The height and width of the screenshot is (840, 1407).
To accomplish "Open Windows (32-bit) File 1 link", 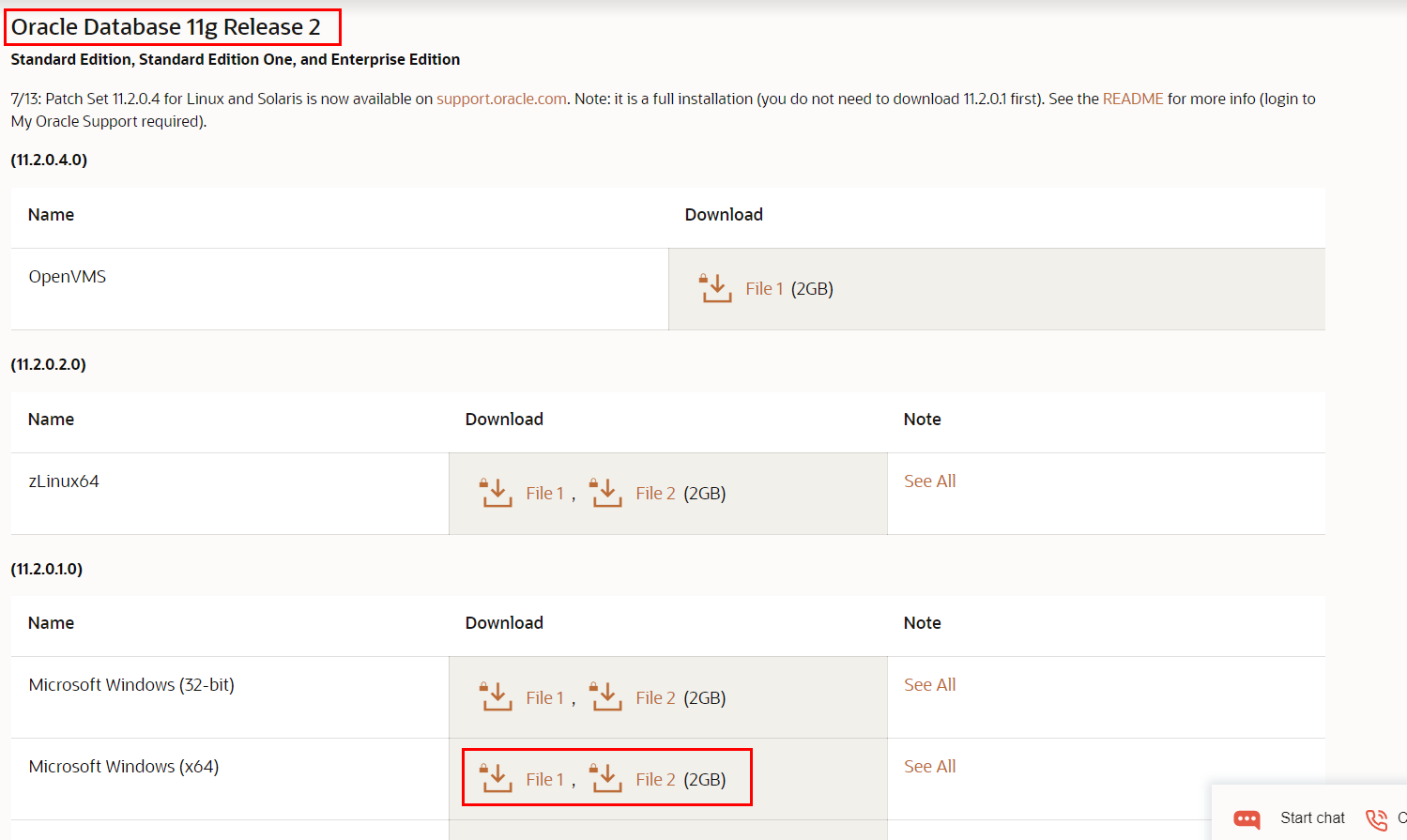I will coord(545,698).
